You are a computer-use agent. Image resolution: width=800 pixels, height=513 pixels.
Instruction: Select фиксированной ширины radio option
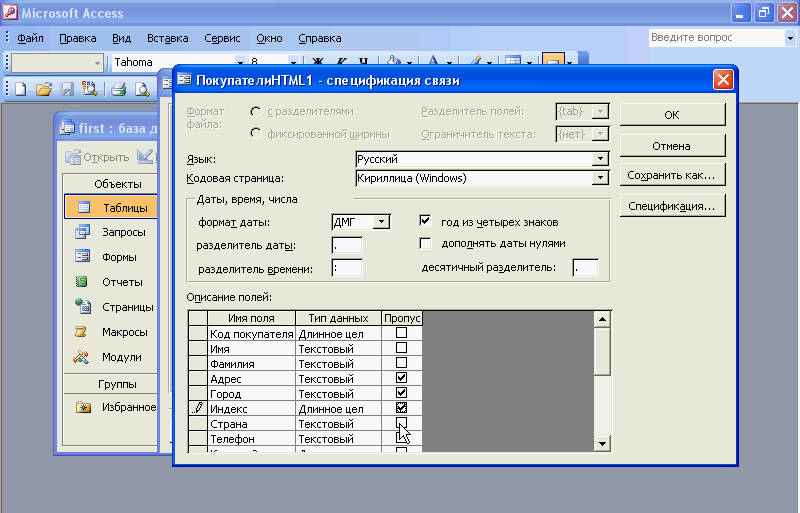(x=256, y=134)
